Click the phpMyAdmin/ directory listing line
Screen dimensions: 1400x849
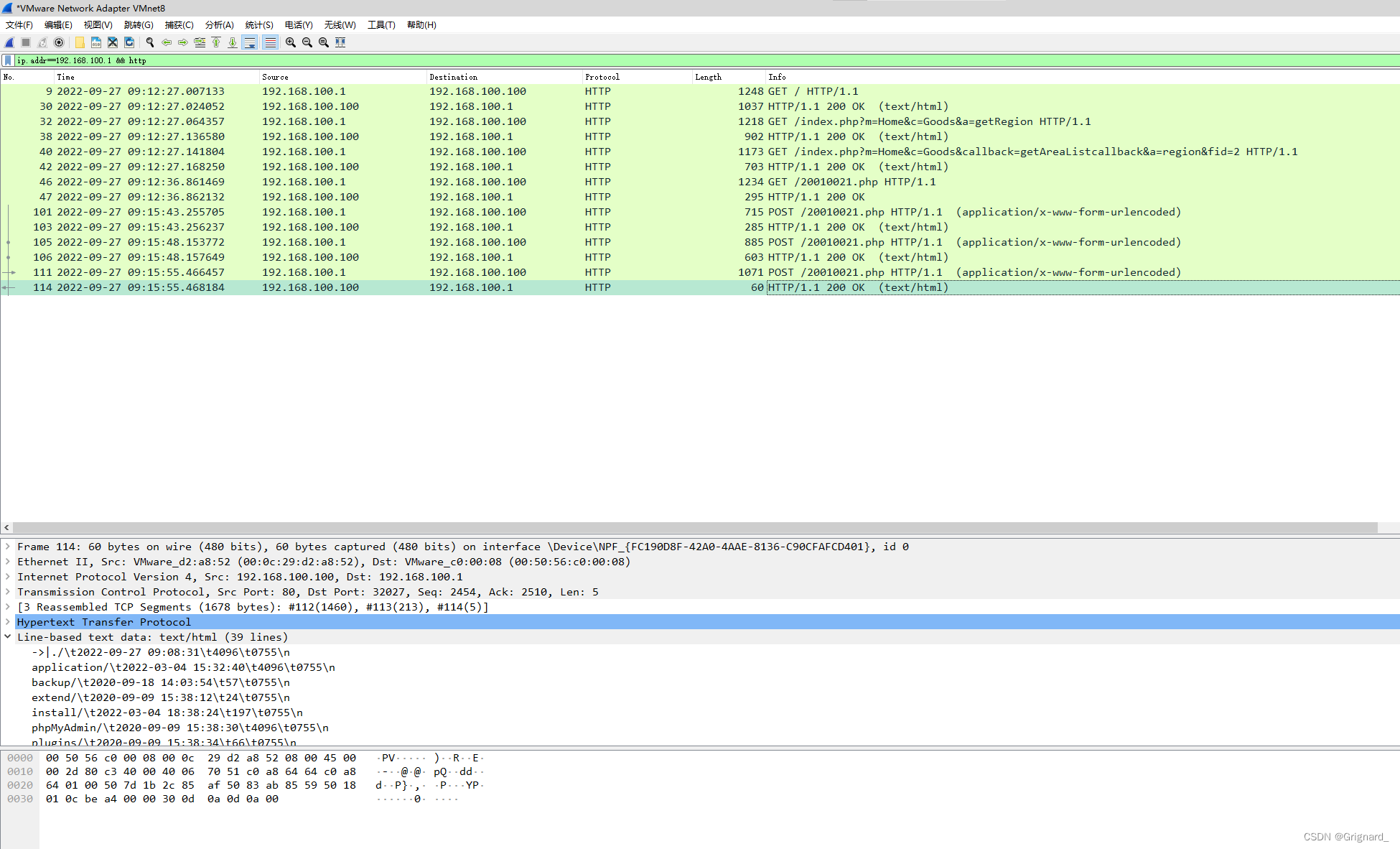click(x=180, y=728)
